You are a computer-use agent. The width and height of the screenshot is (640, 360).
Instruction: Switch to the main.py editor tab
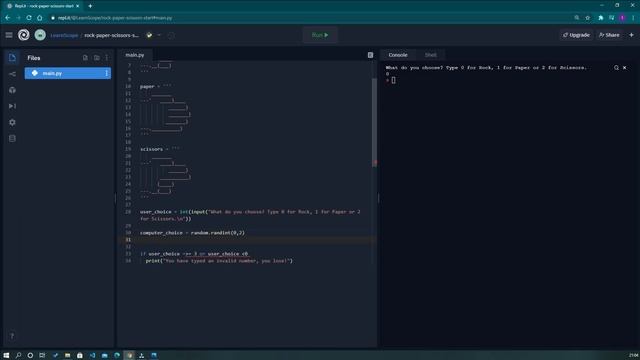[x=135, y=55]
